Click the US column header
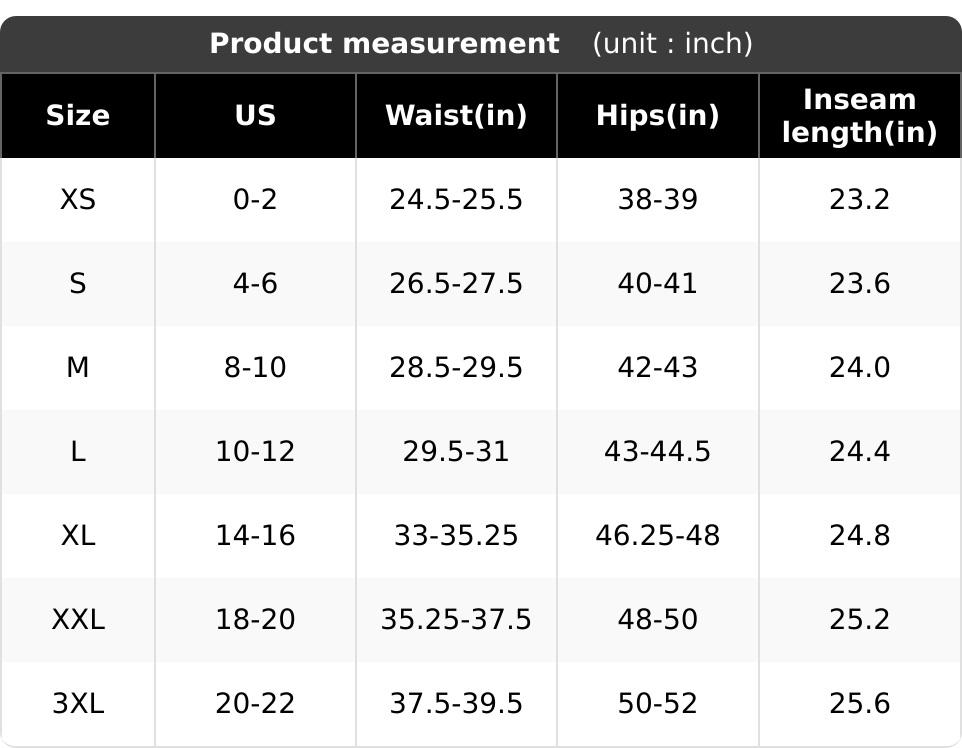The image size is (962, 748). 255,115
